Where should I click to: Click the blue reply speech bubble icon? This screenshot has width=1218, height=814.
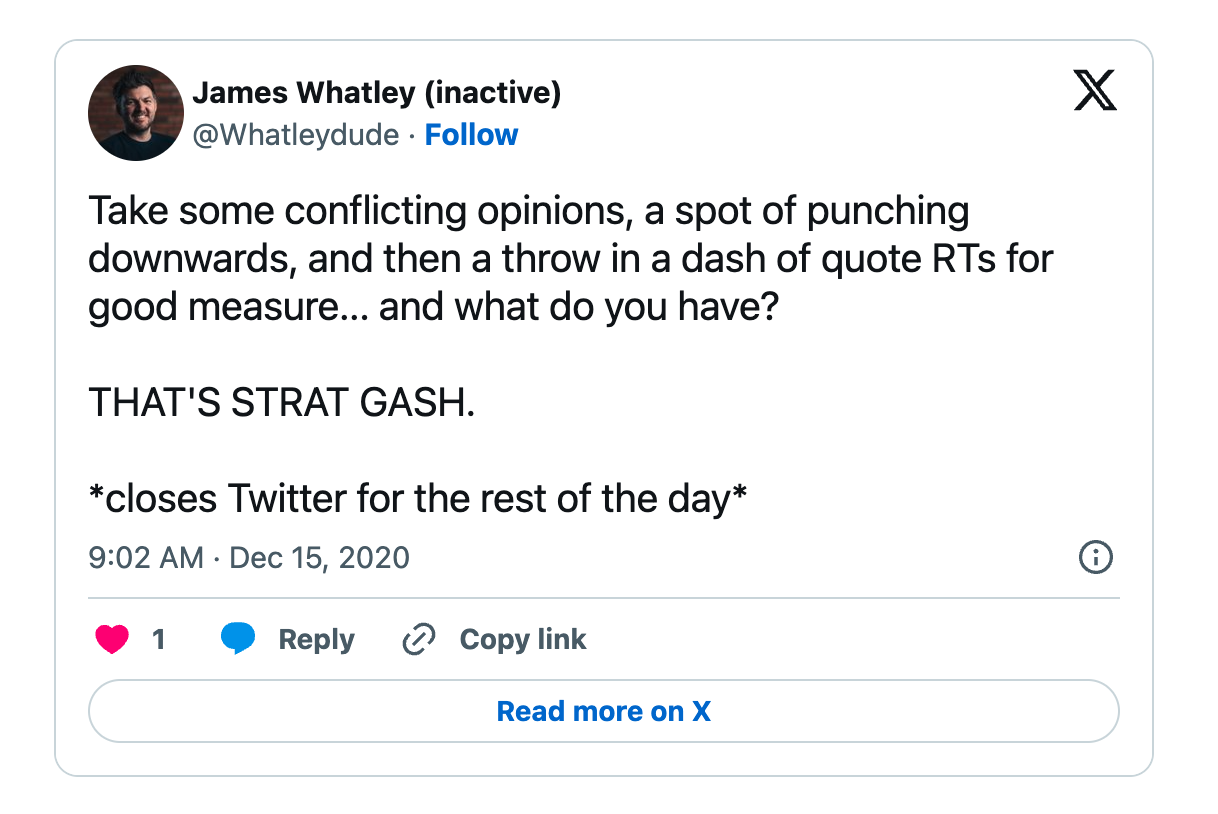pyautogui.click(x=237, y=639)
